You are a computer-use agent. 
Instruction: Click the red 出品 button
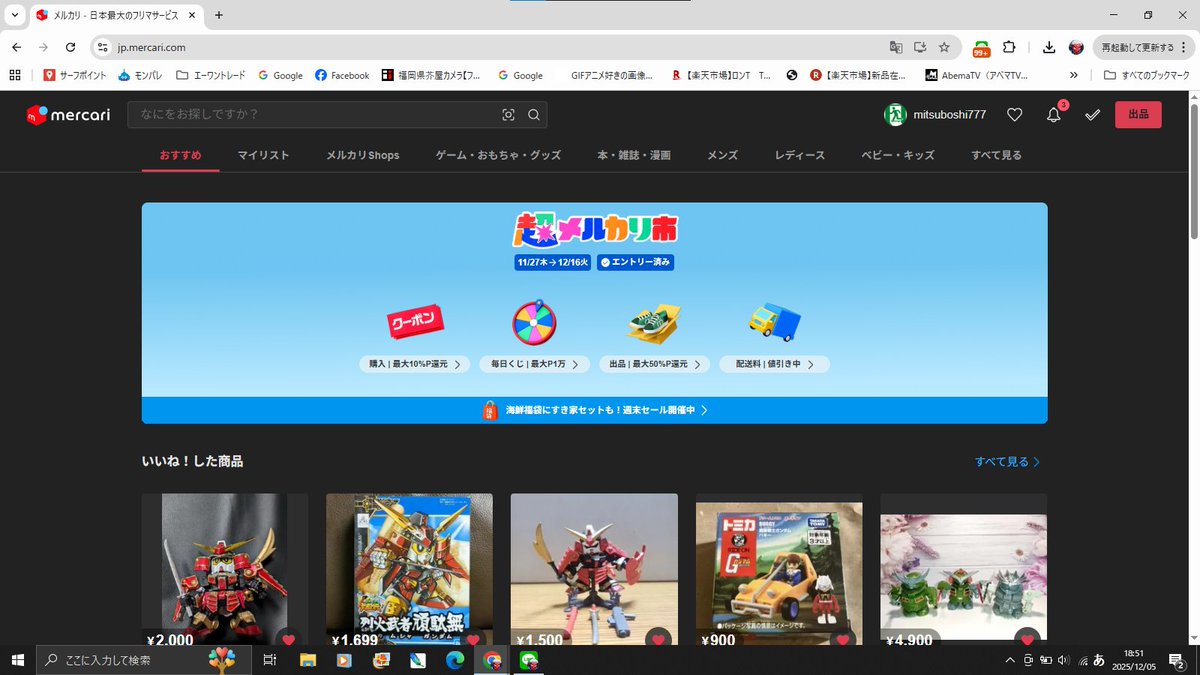(x=1138, y=115)
